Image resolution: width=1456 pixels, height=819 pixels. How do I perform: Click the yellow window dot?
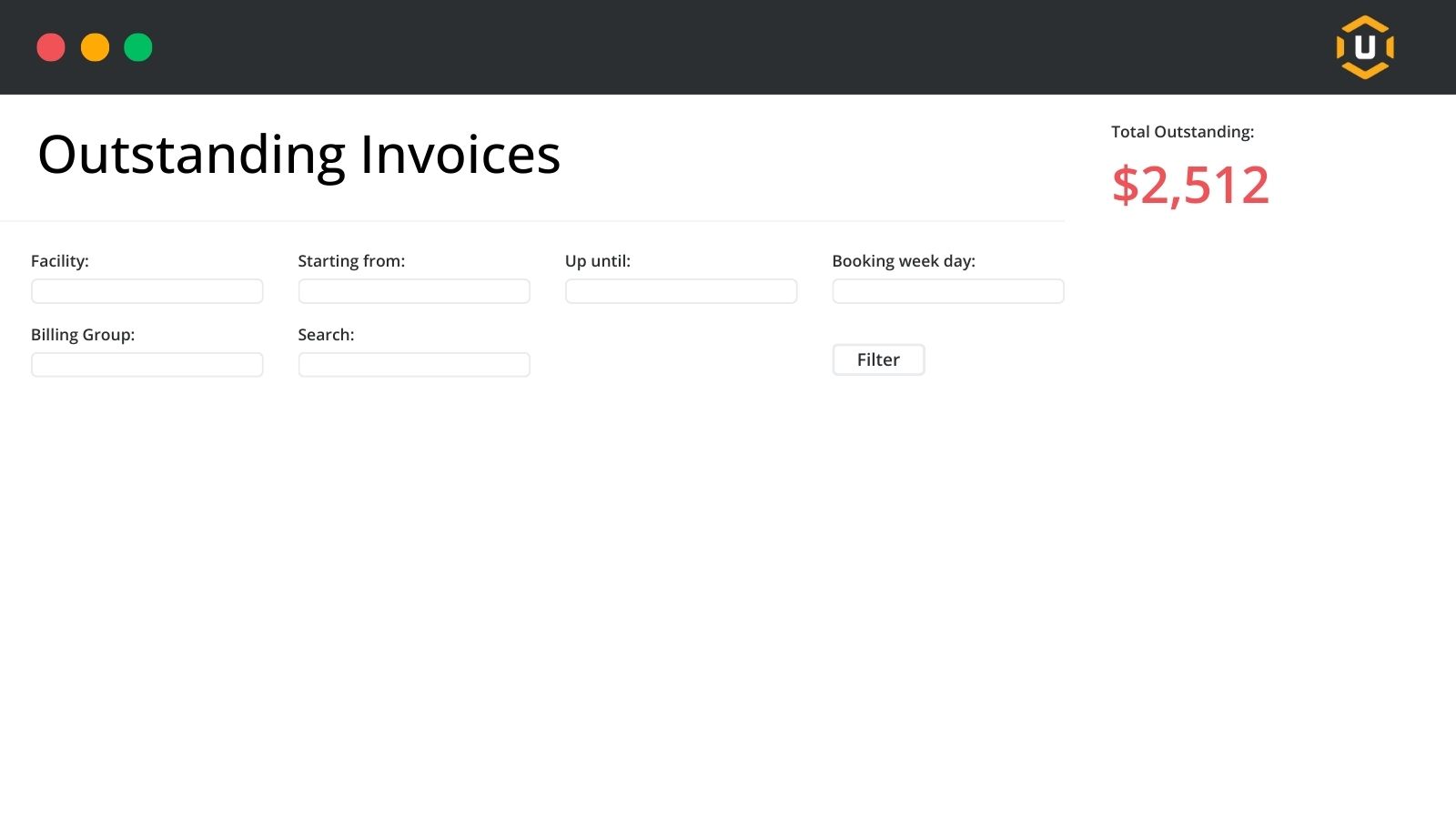95,47
